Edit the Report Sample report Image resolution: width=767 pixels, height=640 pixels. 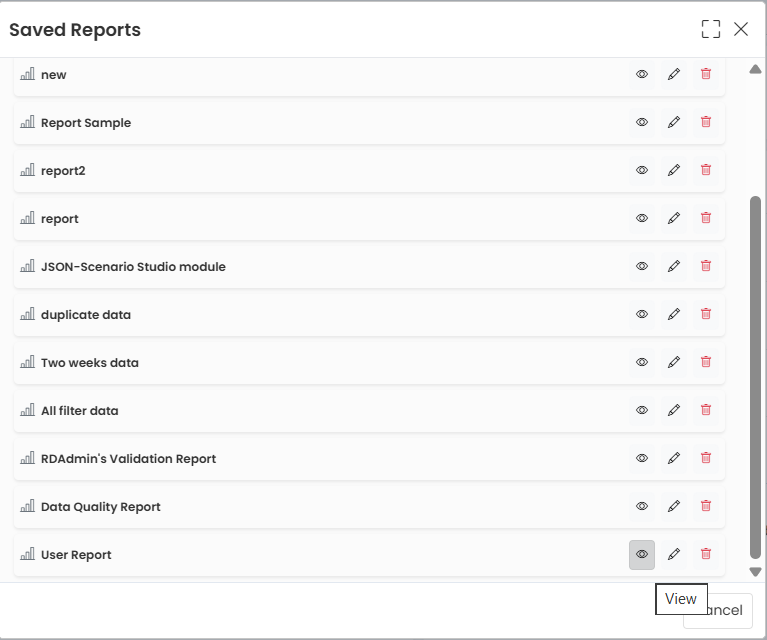point(674,122)
